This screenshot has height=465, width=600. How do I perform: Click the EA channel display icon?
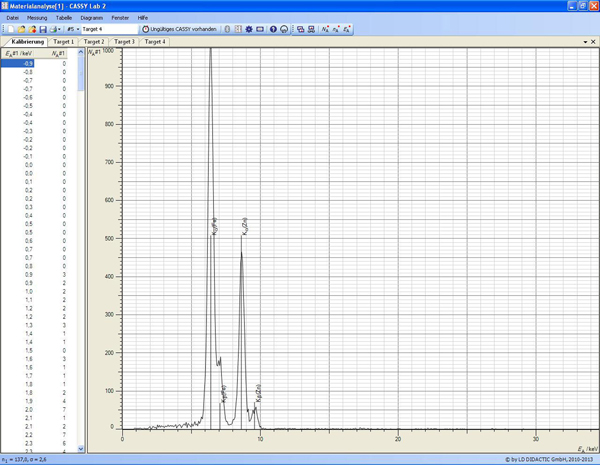(346, 29)
